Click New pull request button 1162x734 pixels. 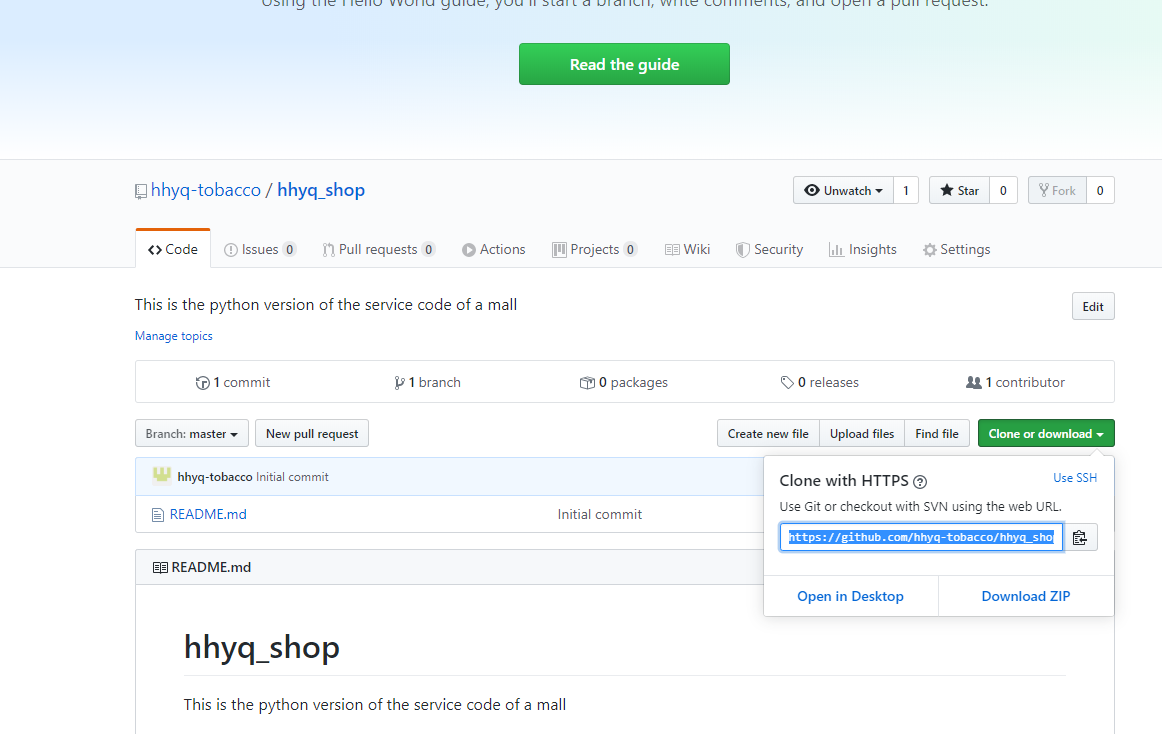[x=312, y=434]
